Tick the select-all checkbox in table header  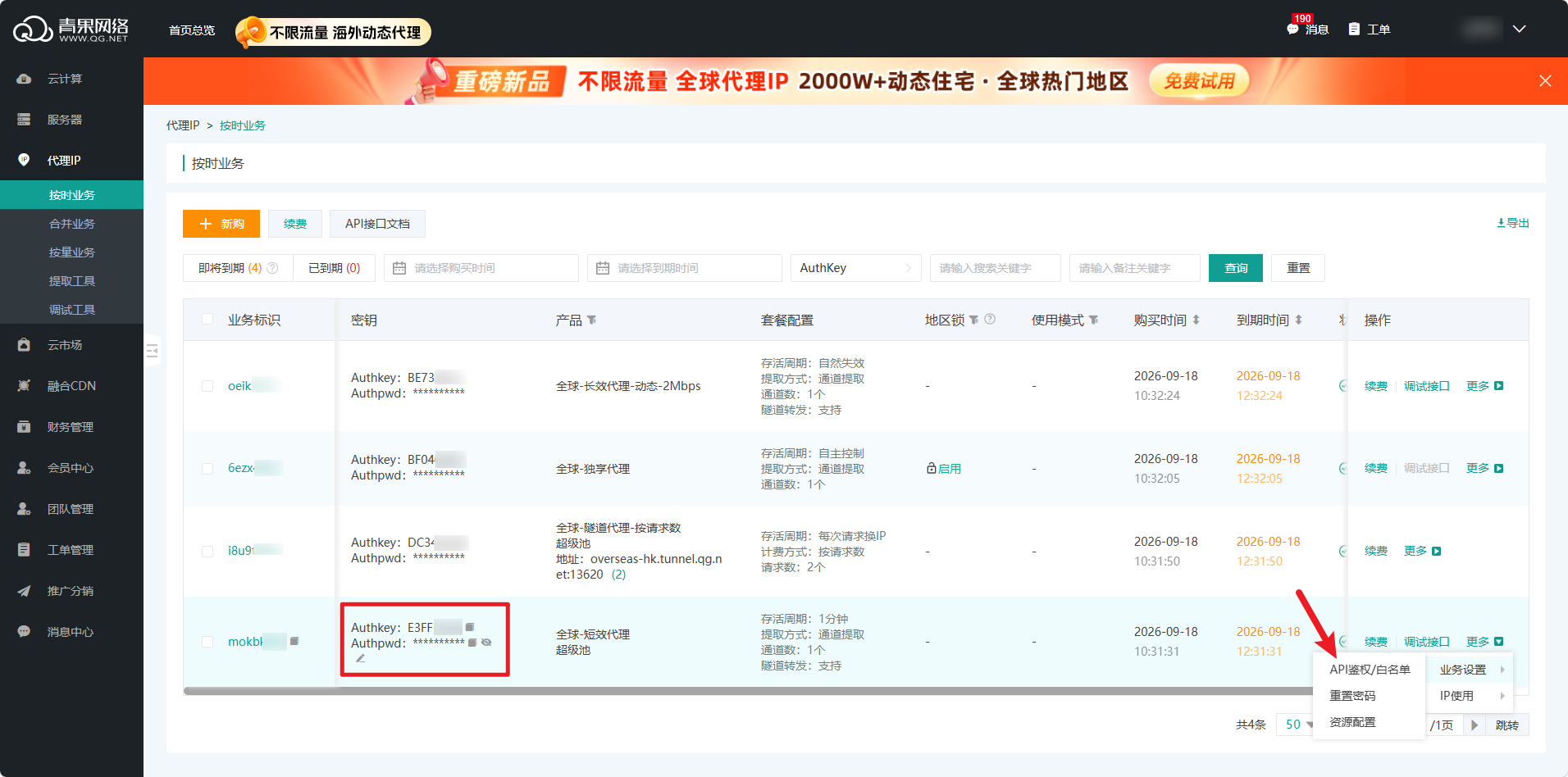pyautogui.click(x=207, y=320)
